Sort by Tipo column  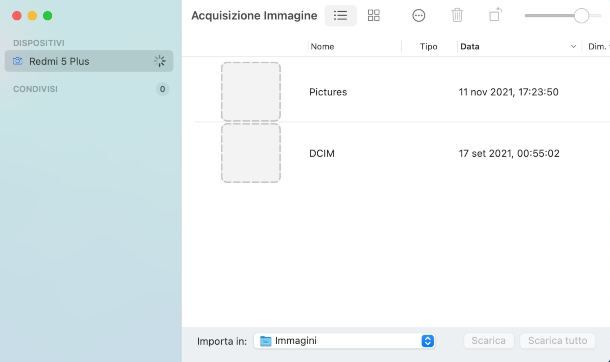pos(429,47)
